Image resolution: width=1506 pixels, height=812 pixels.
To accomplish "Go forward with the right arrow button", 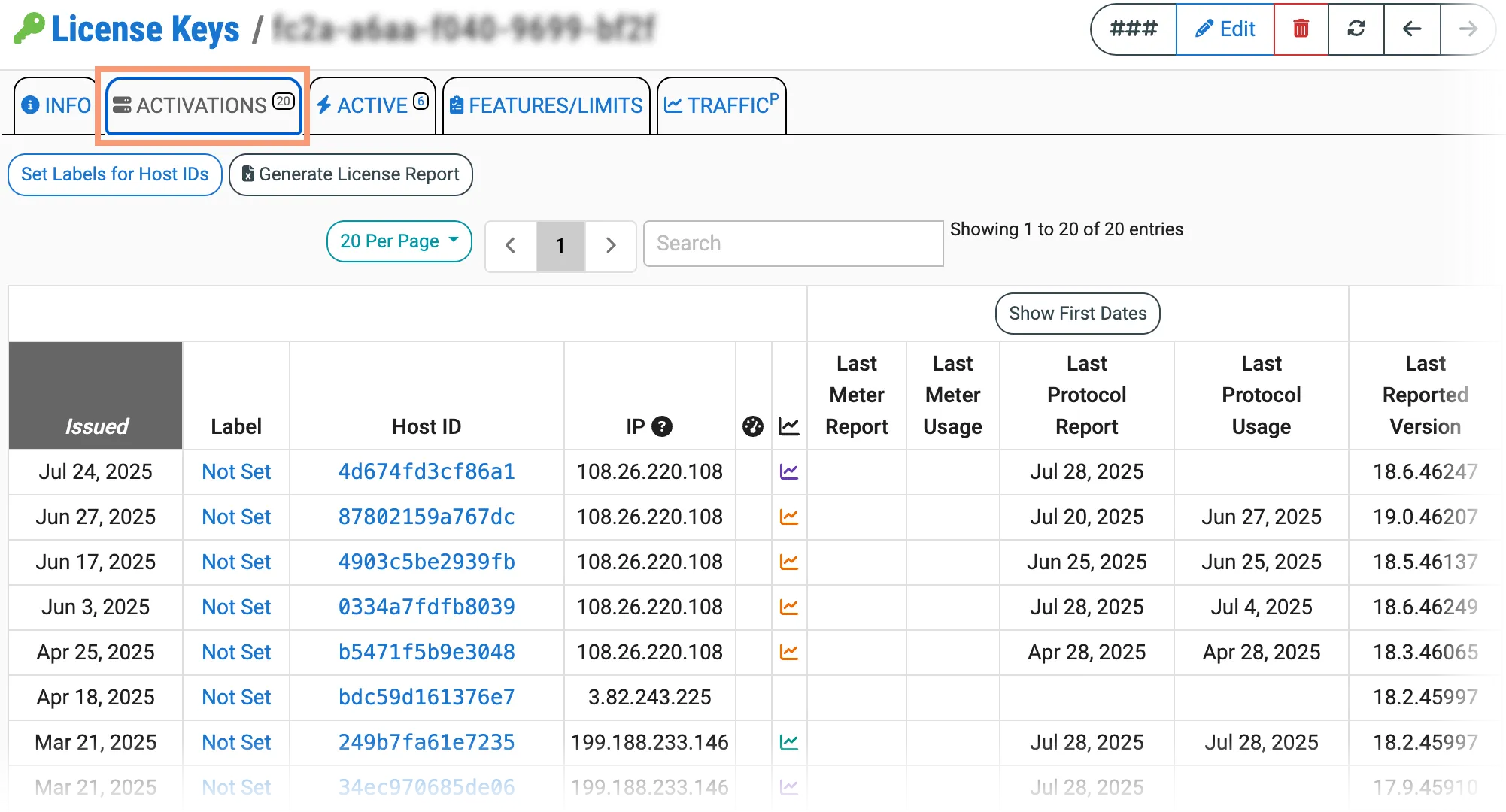I will [1467, 29].
